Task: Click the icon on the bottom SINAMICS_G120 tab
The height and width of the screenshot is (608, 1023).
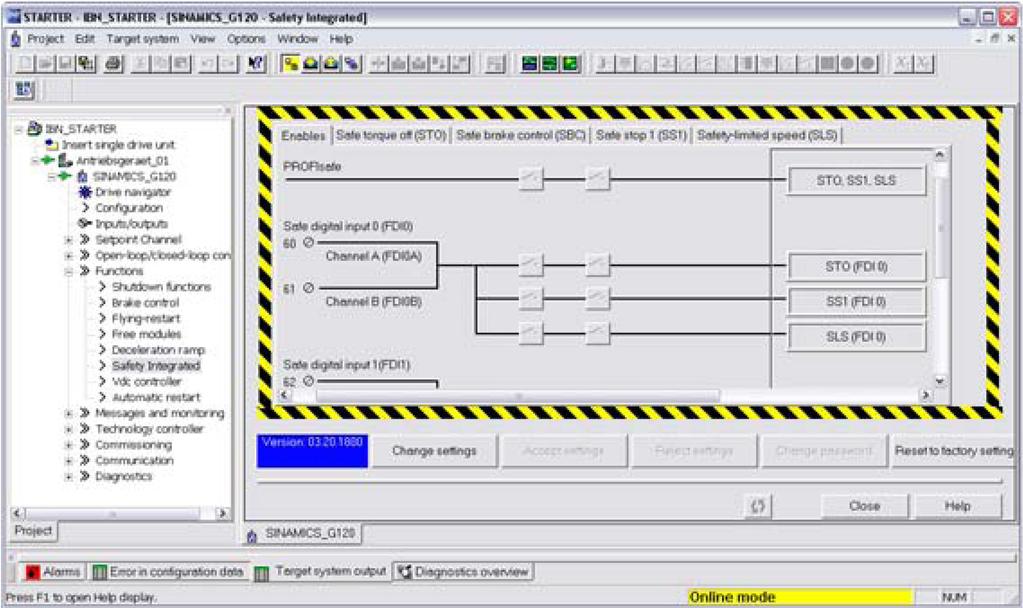Action: click(x=252, y=535)
